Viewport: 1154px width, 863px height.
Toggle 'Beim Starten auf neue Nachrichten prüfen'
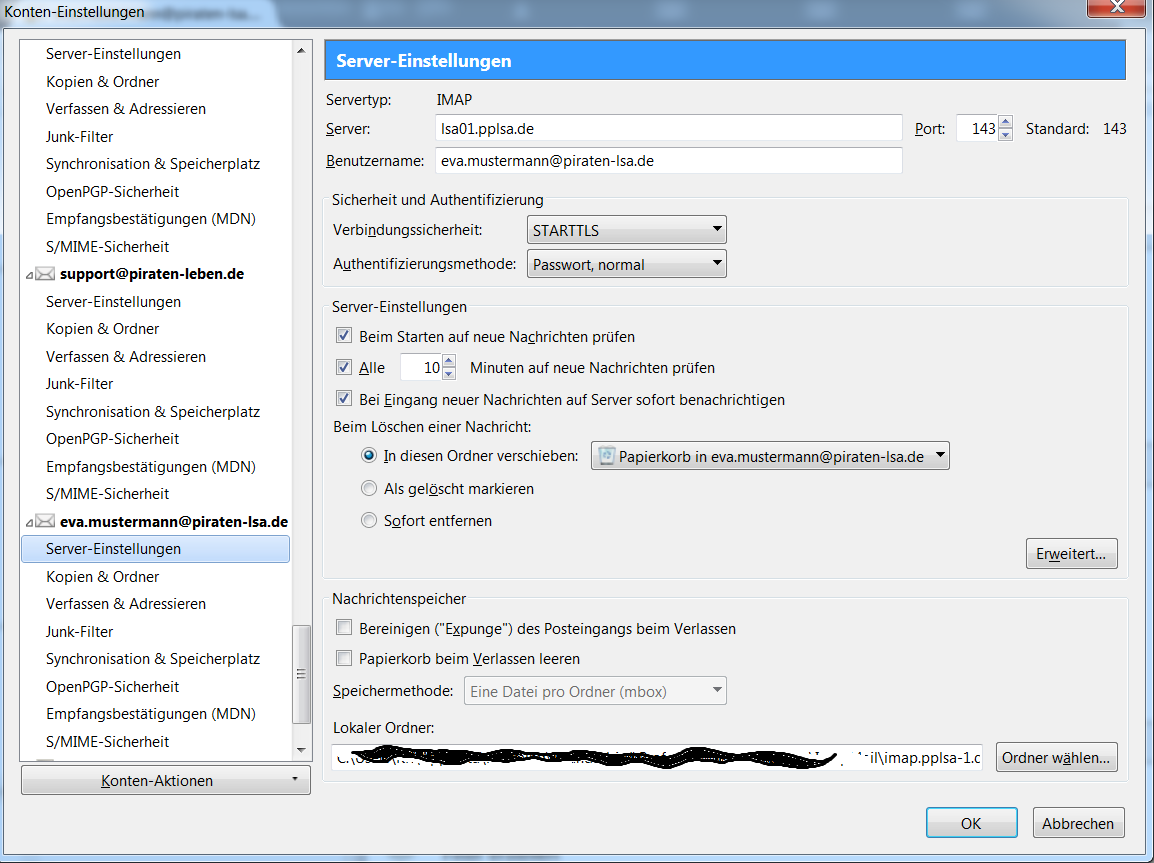point(344,337)
